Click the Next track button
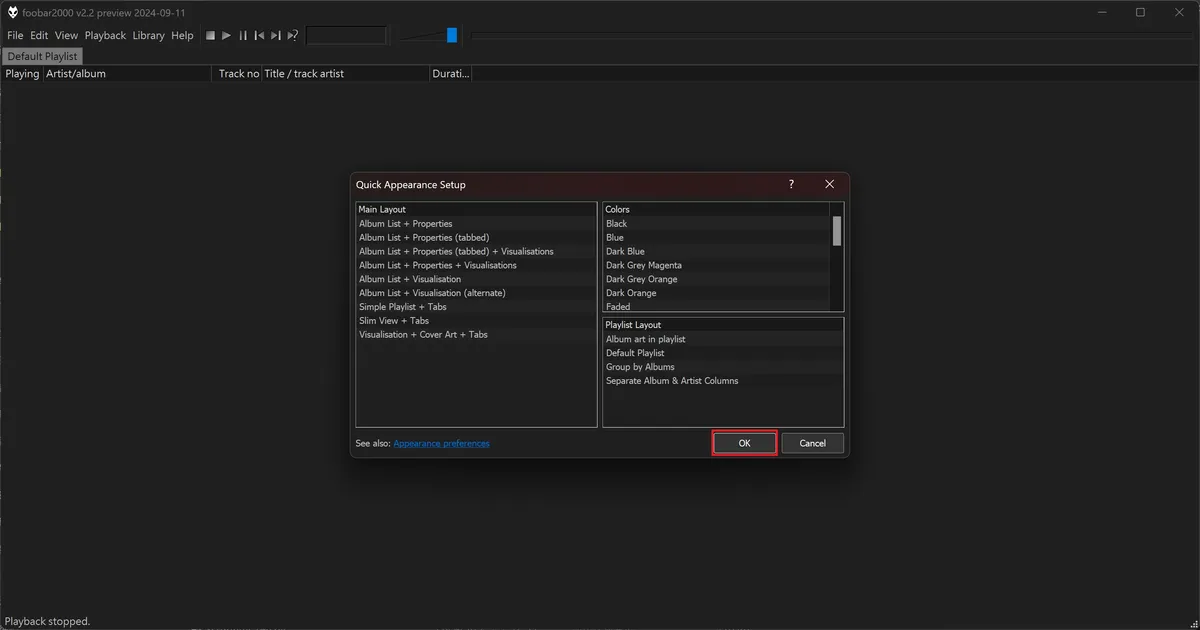This screenshot has height=630, width=1200. pos(276,35)
